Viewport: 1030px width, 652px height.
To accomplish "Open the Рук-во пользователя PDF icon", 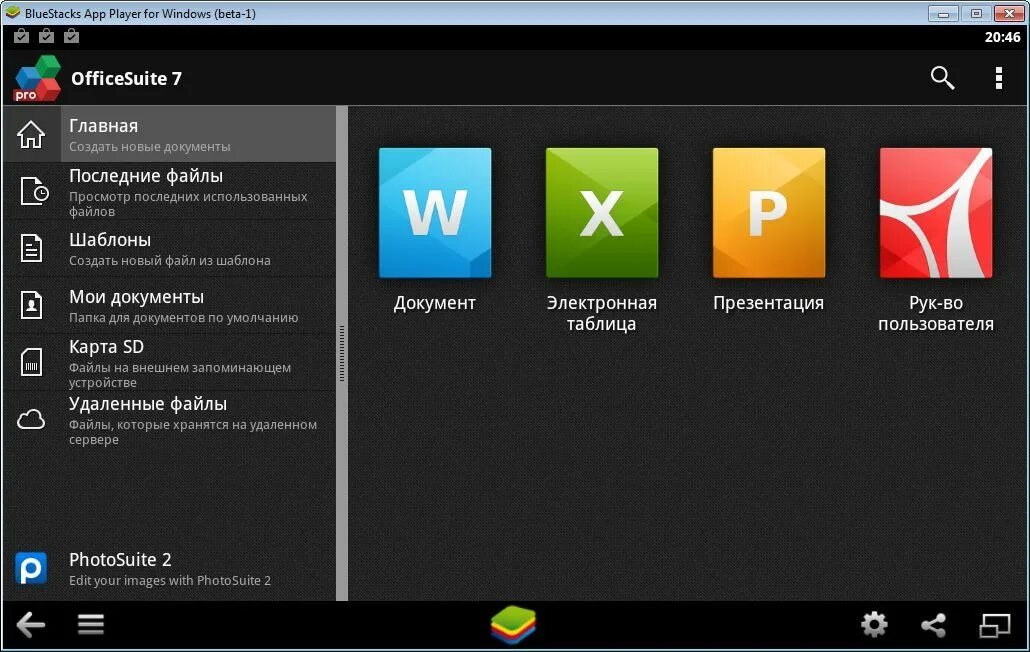I will [x=936, y=213].
